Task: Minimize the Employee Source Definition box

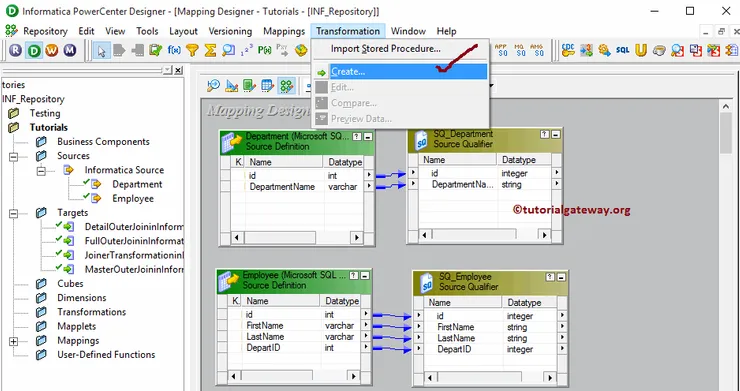Action: point(365,275)
